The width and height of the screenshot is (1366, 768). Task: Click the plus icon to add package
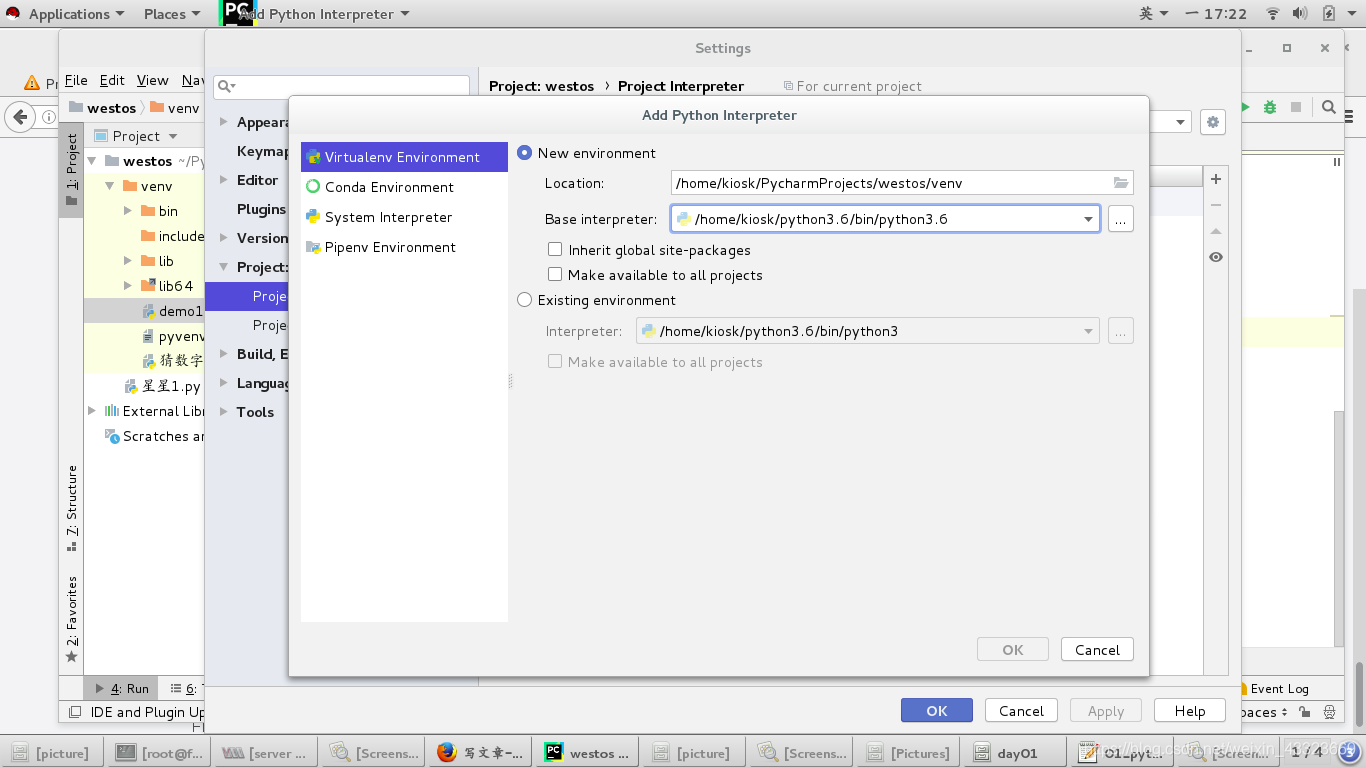[x=1216, y=179]
